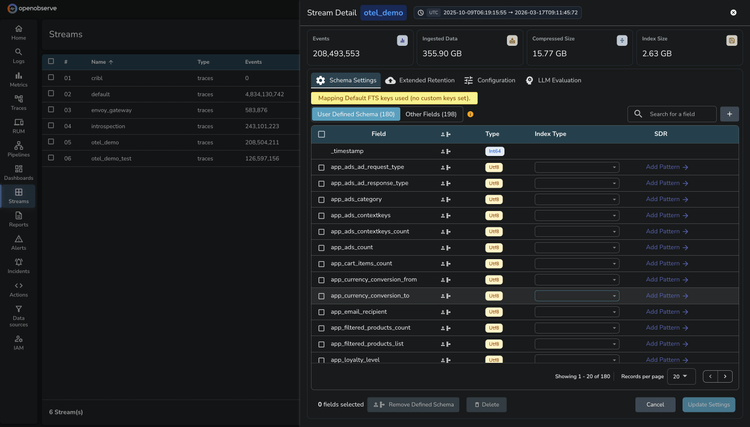Viewport: 750px width, 427px height.
Task: Click Add Pattern for app_ads_ad_response_type
Action: pyautogui.click(x=667, y=183)
